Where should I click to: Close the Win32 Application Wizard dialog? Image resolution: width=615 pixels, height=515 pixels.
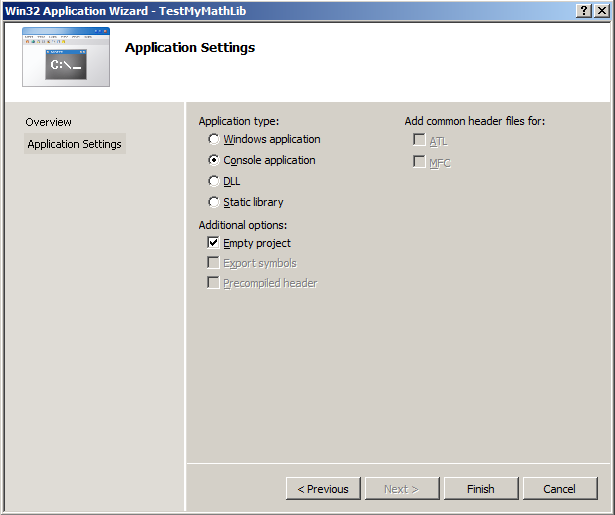coord(601,10)
